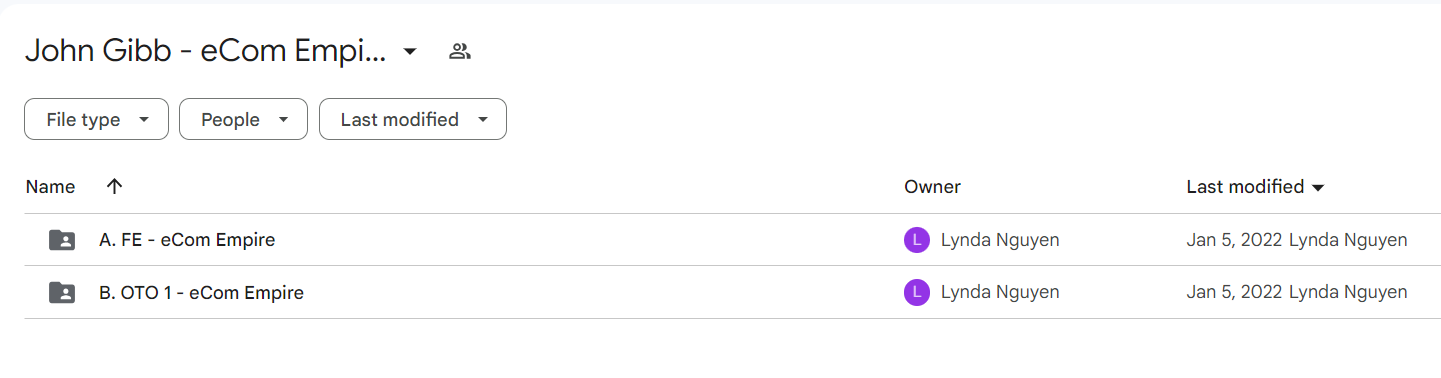Click the John Gibb - eCom Empi... folder title
Screen dimensions: 1441x378
click(x=205, y=51)
